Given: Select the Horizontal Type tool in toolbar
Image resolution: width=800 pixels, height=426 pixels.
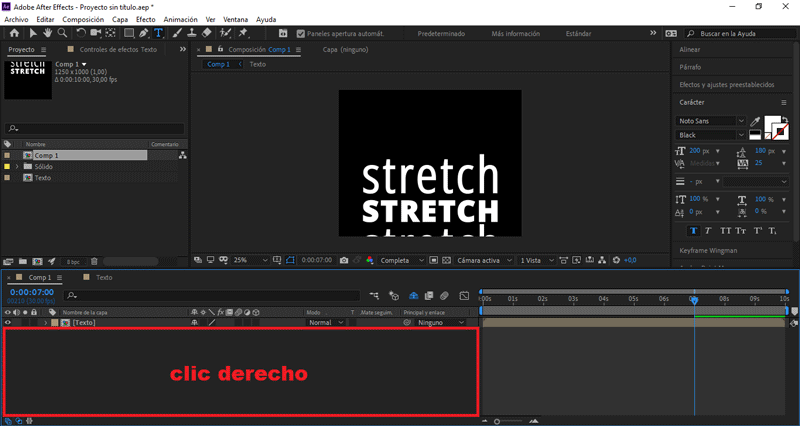Looking at the screenshot, I should click(158, 33).
